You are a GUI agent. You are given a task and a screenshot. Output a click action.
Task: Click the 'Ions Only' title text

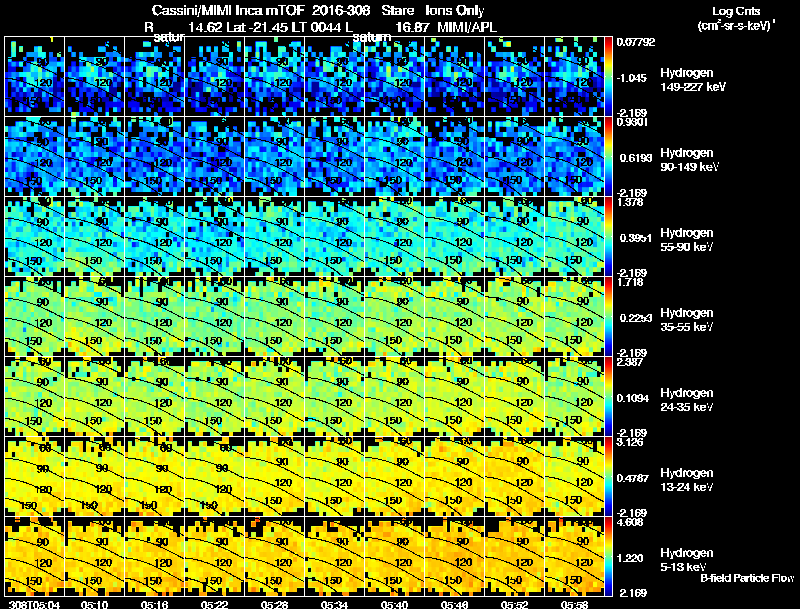coord(454,10)
